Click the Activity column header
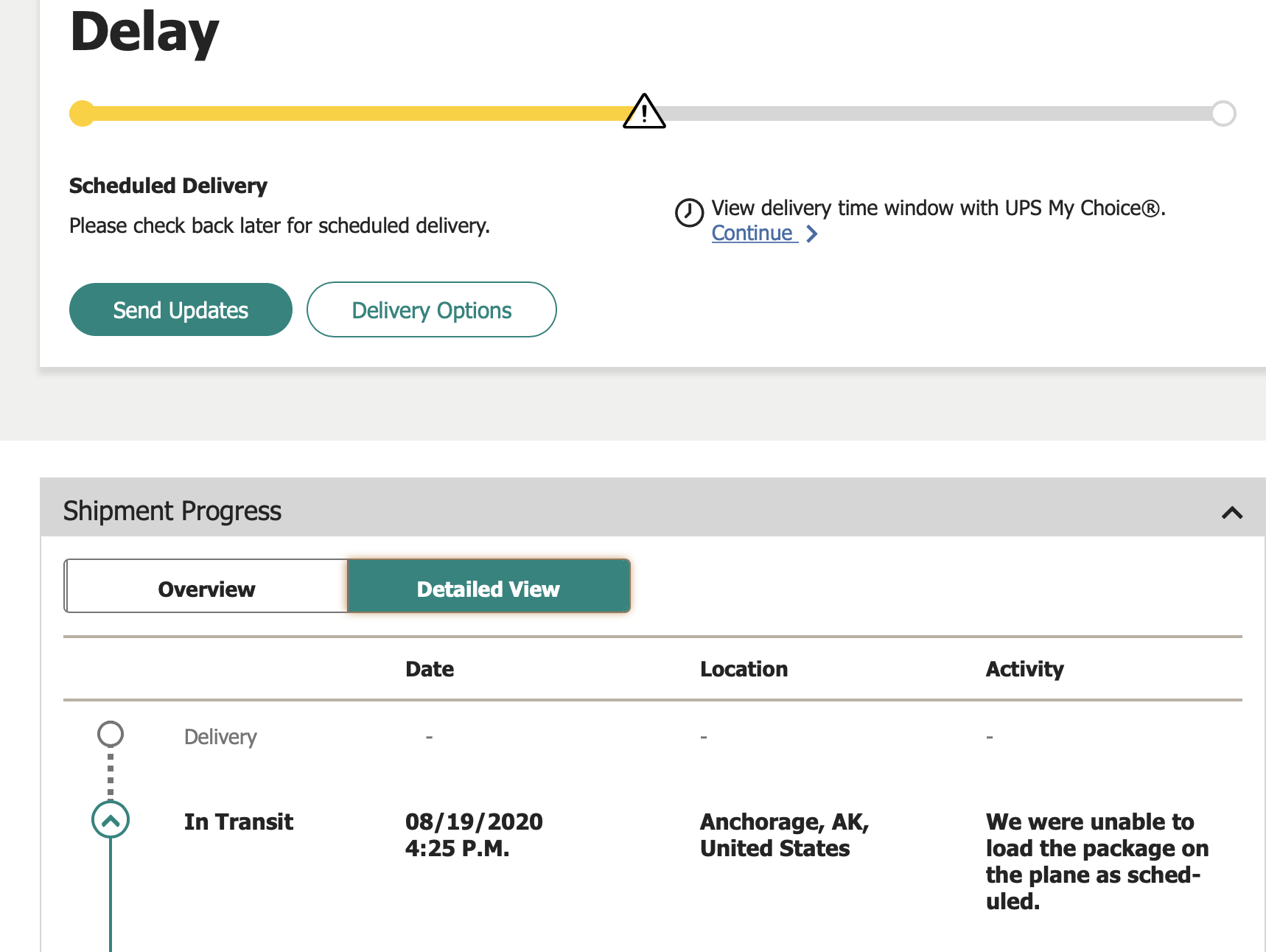Image resolution: width=1266 pixels, height=952 pixels. tap(1024, 669)
